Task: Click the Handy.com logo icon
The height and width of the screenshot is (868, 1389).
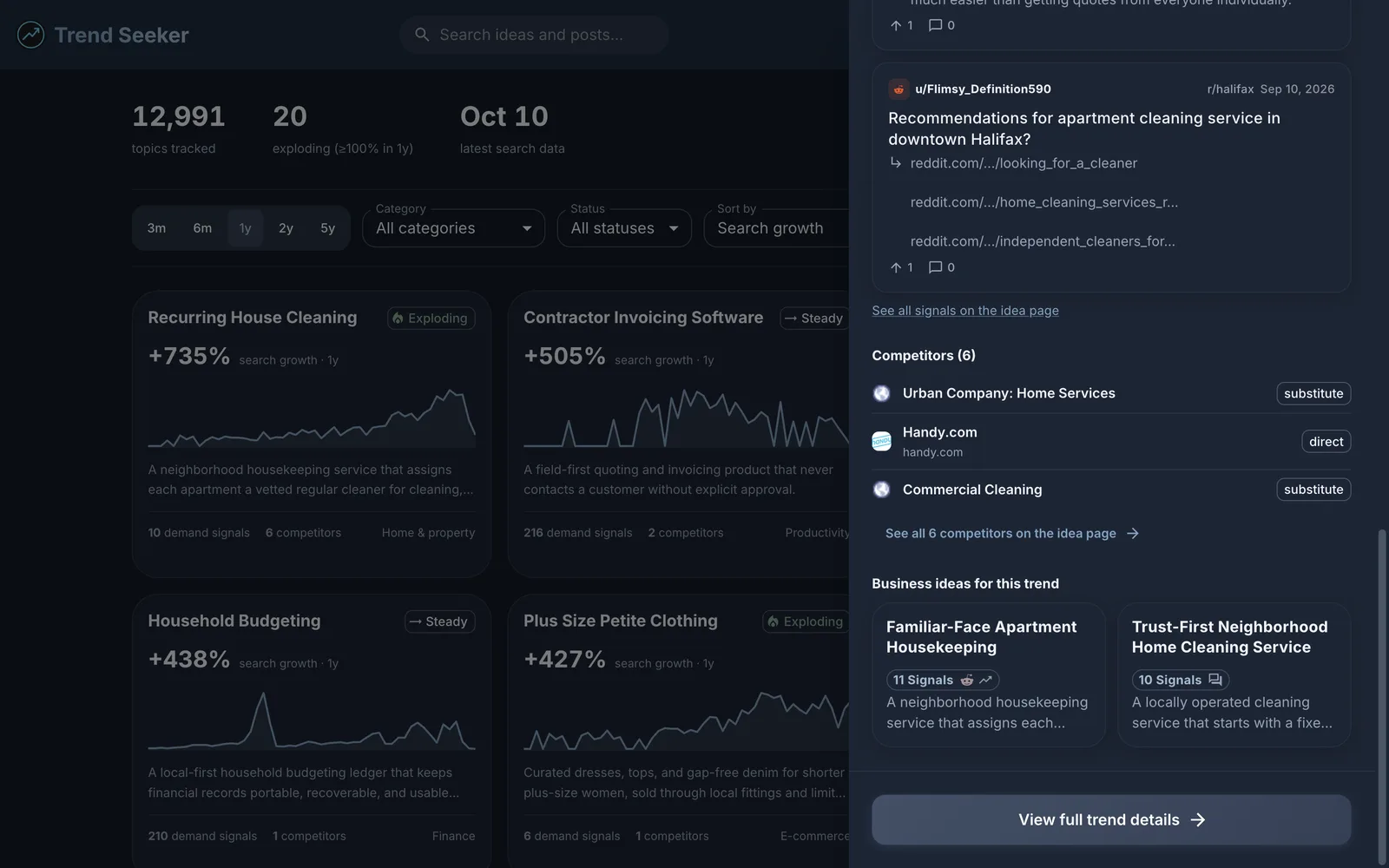Action: (x=881, y=441)
